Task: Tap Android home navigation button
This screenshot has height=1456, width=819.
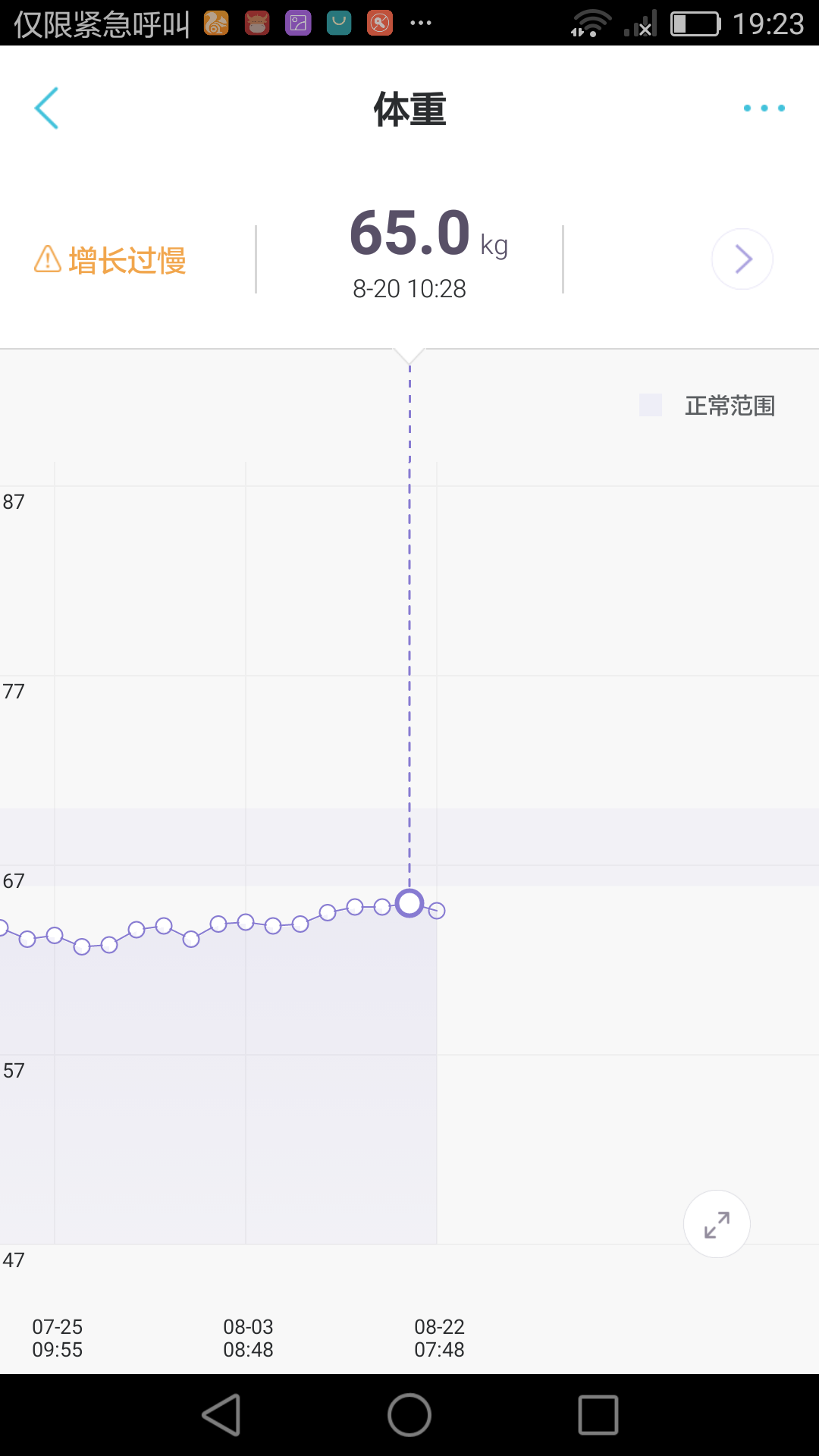Action: click(x=409, y=1415)
